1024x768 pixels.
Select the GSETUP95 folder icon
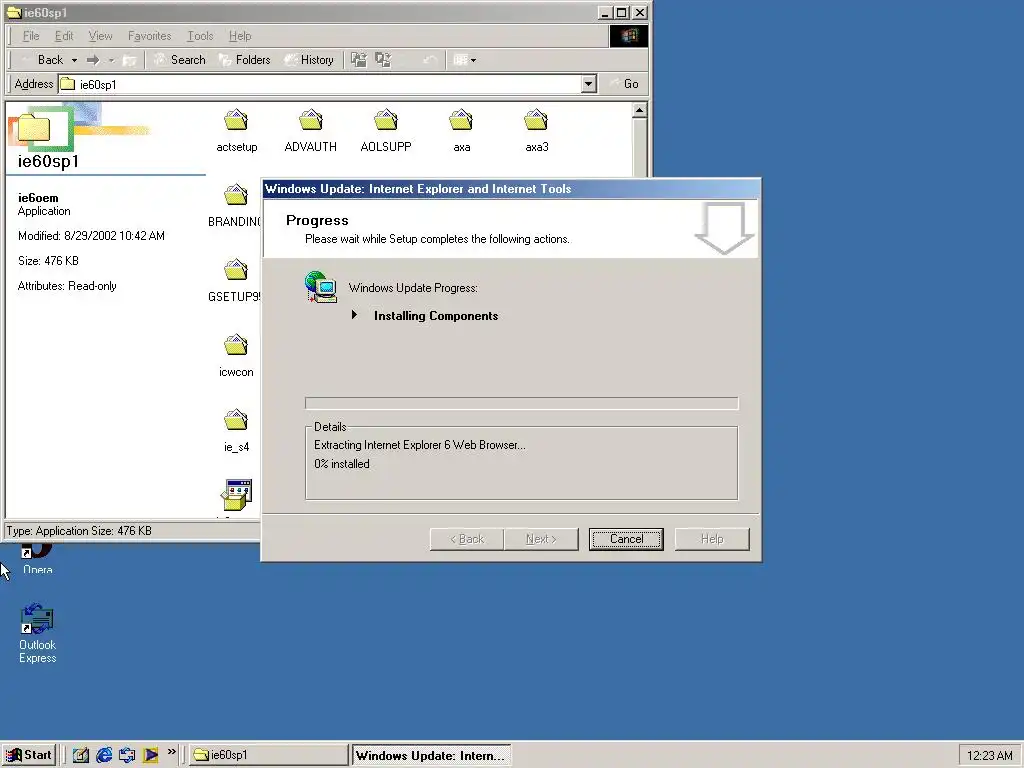coord(236,270)
